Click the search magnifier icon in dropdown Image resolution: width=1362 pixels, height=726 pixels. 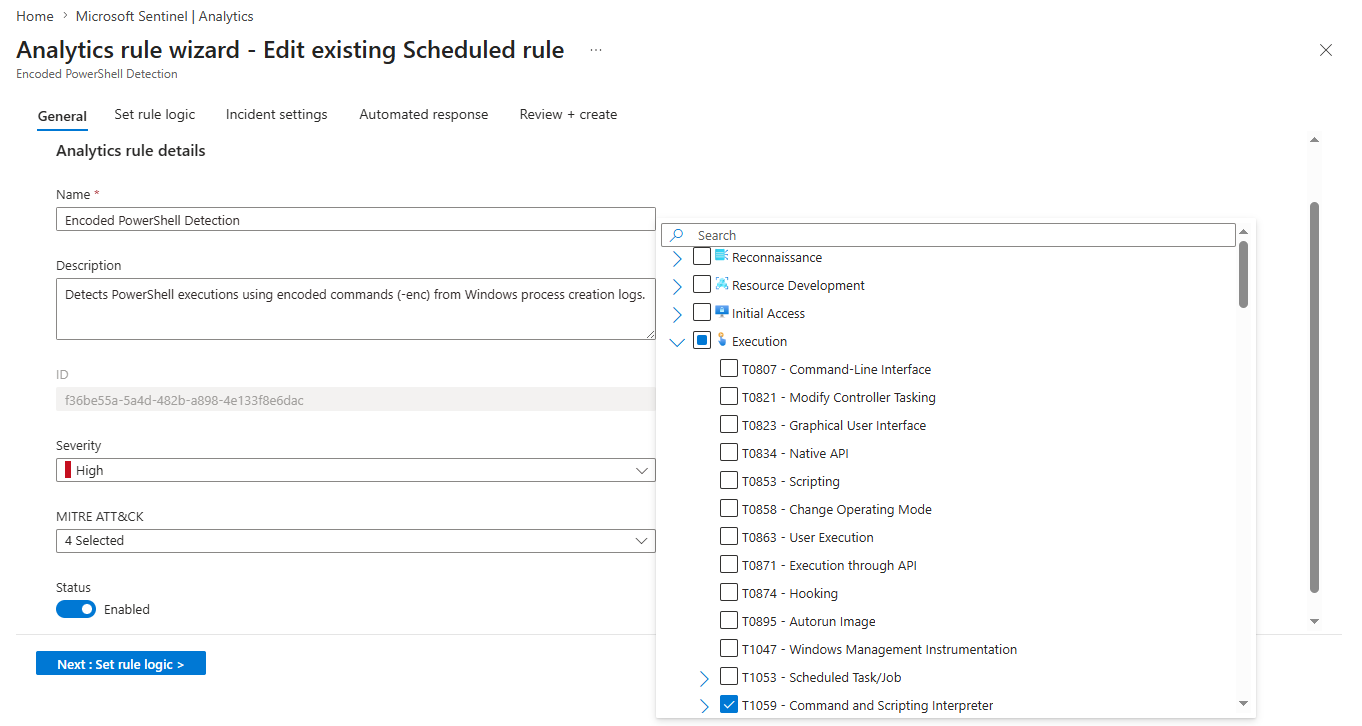click(x=677, y=235)
